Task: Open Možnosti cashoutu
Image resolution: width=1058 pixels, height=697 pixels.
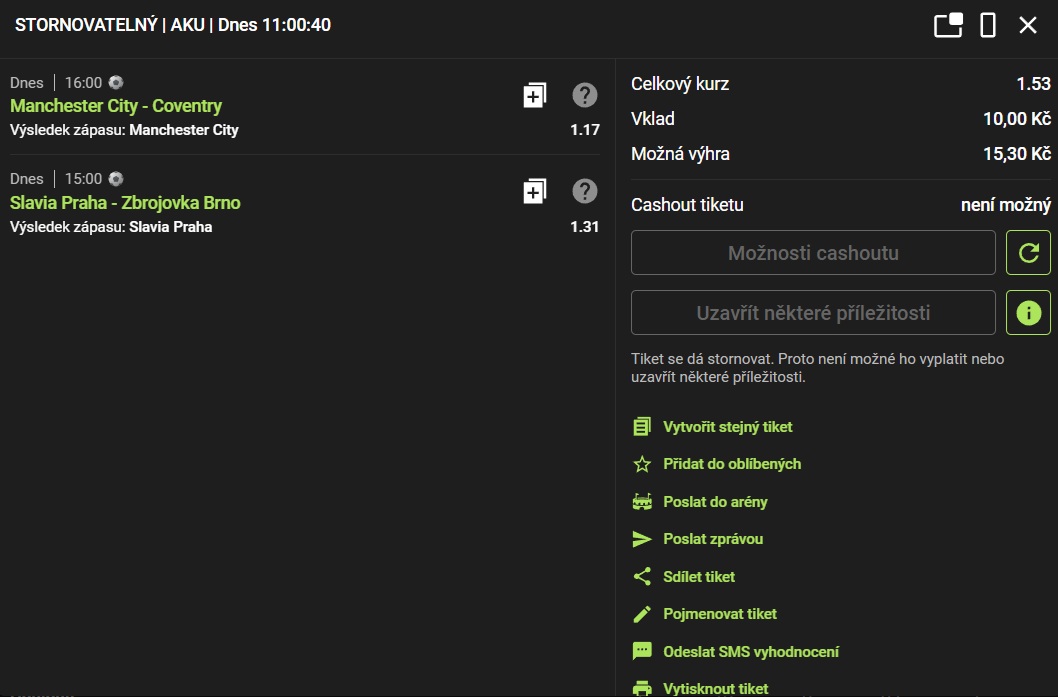Action: pyautogui.click(x=813, y=252)
